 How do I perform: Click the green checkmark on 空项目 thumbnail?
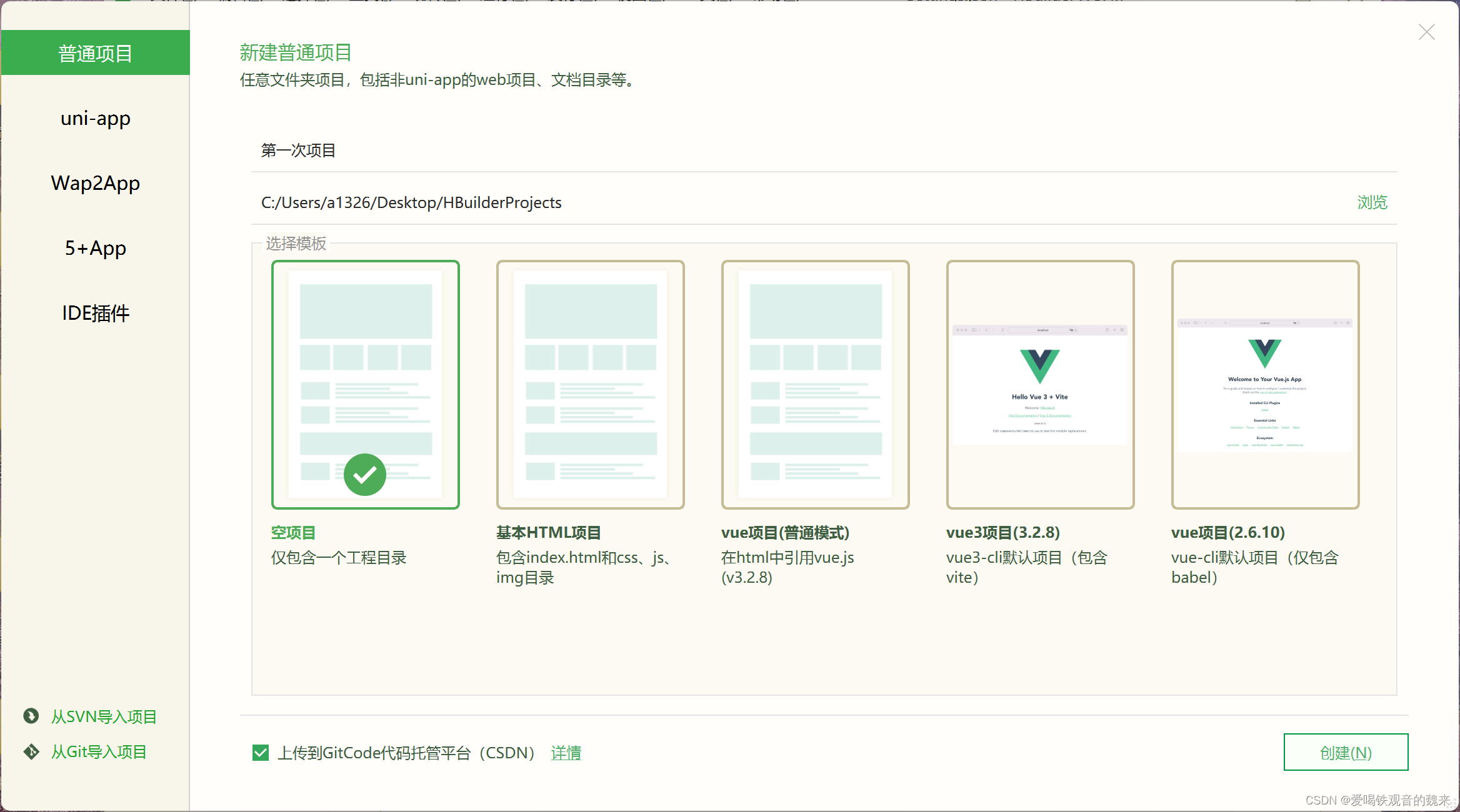pyautogui.click(x=365, y=474)
